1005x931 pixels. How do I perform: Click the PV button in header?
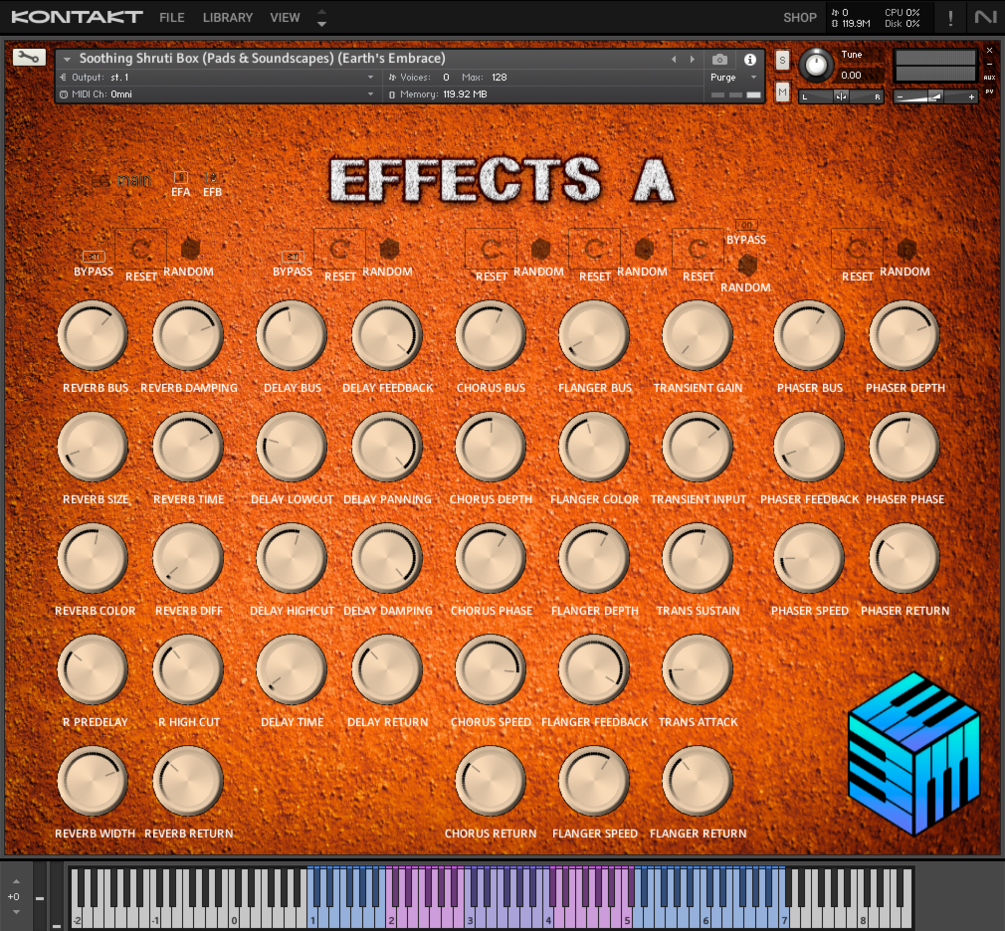click(990, 92)
